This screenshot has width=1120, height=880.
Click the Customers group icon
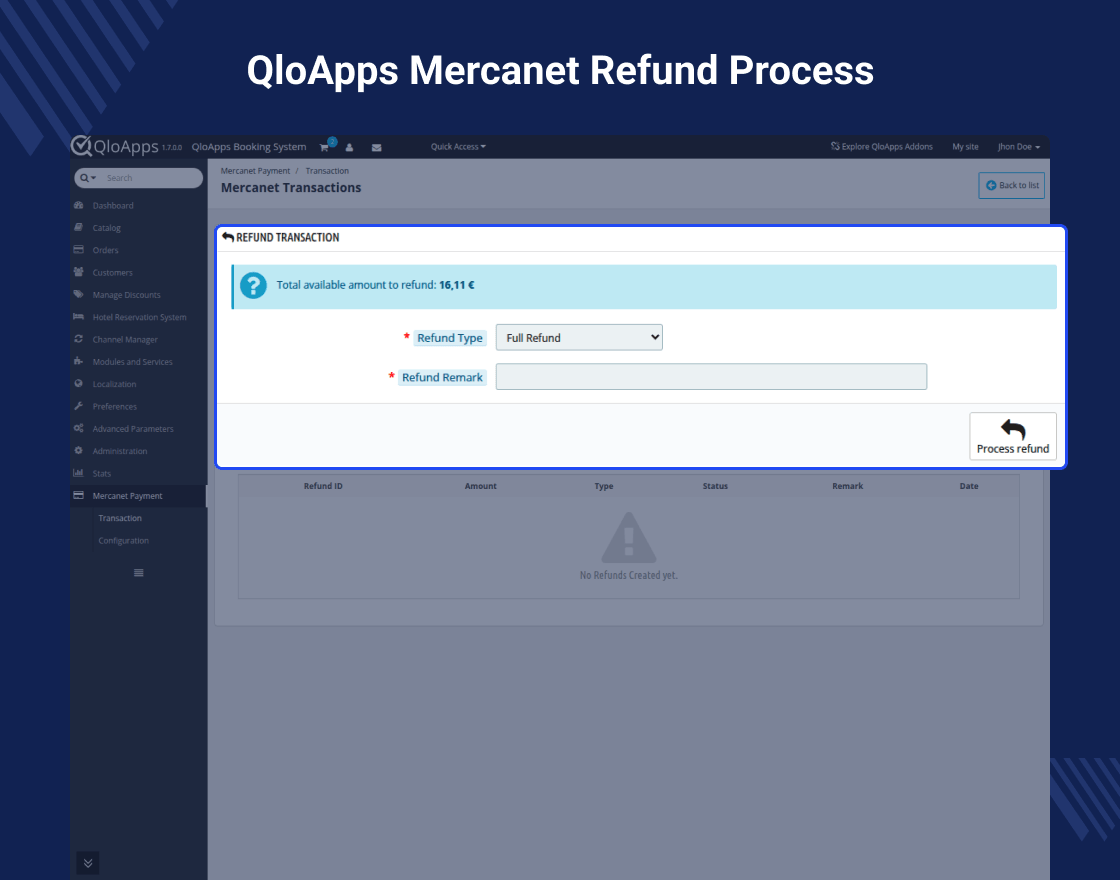(x=79, y=272)
